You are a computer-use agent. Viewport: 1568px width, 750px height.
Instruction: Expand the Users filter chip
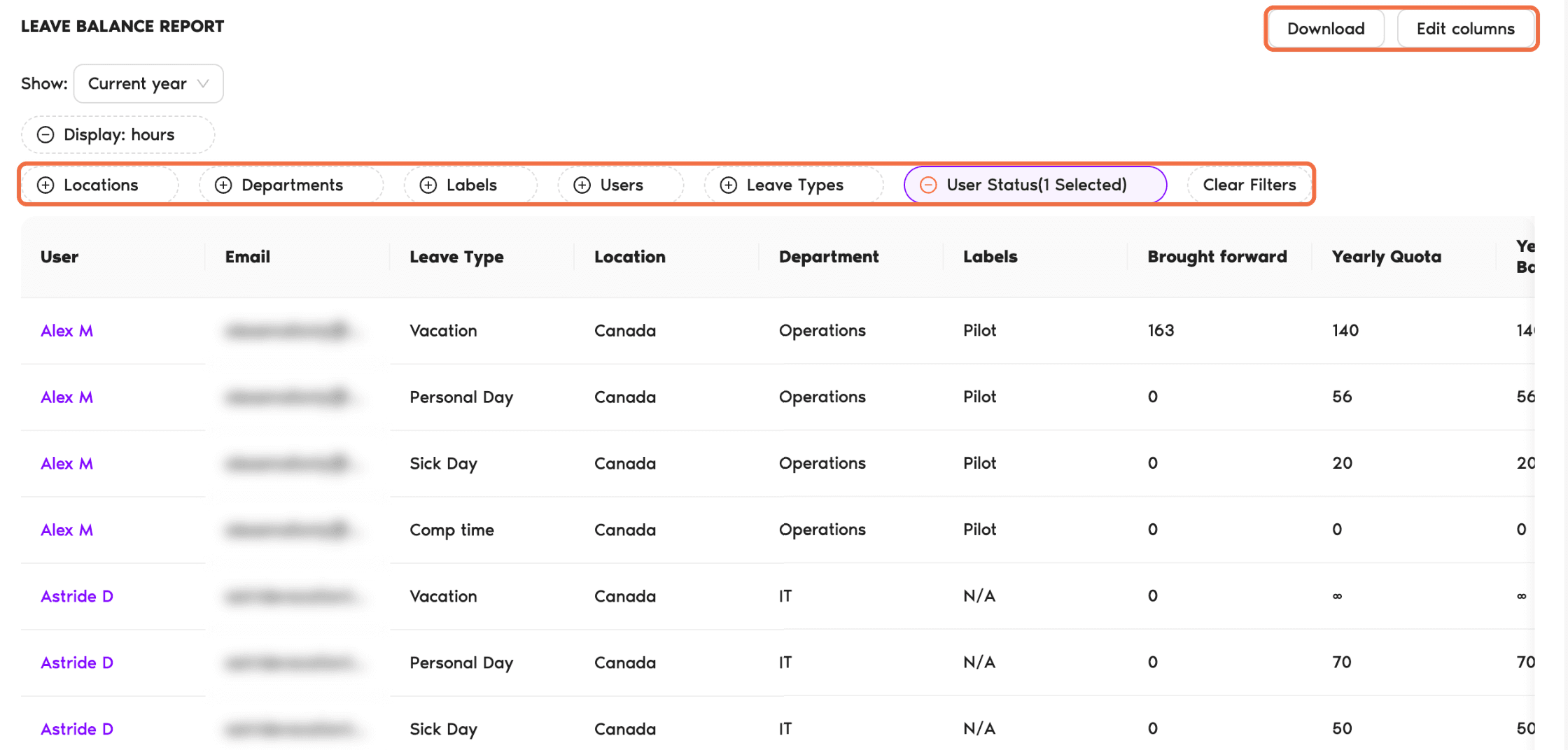point(621,185)
